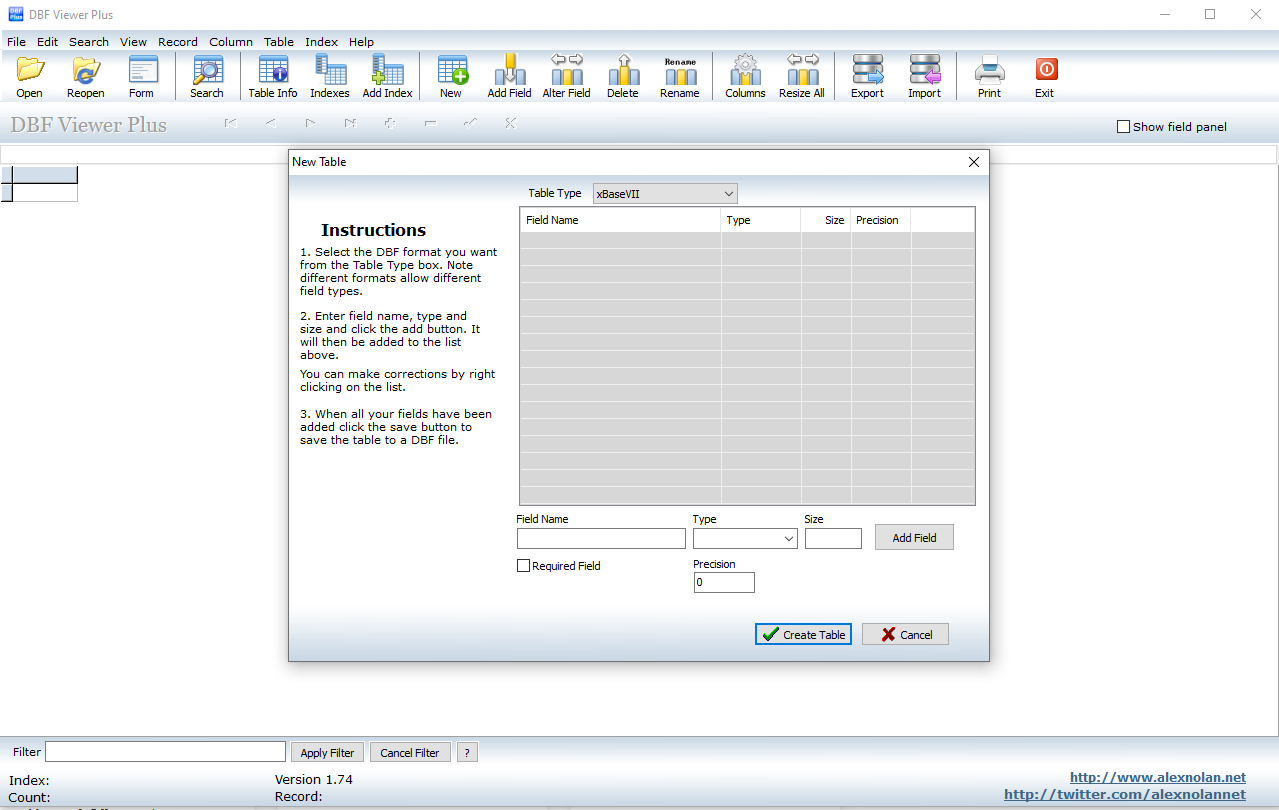Open filter help question mark button
This screenshot has width=1279, height=810.
[467, 752]
